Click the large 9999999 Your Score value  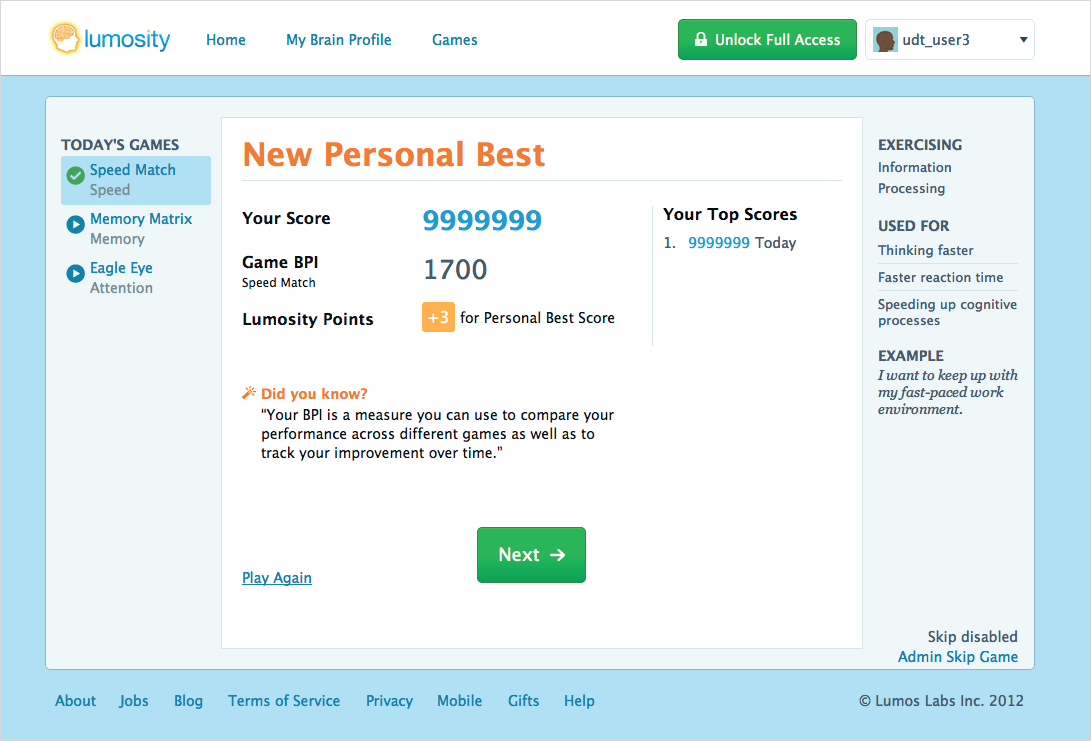coord(482,221)
